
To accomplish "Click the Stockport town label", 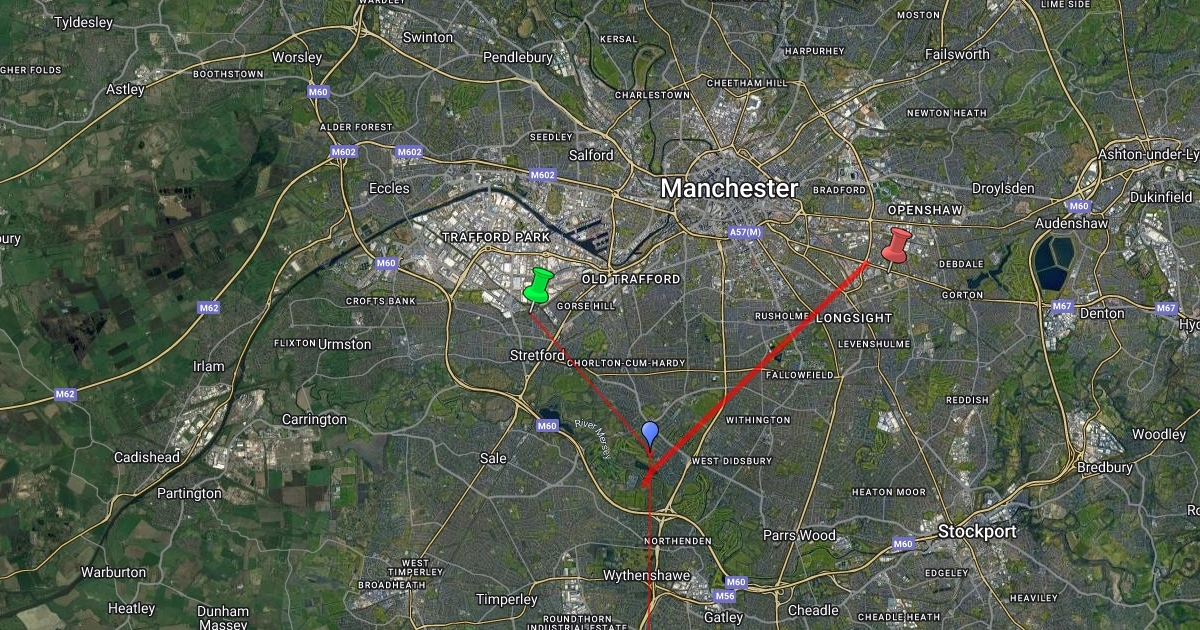I will 977,531.
